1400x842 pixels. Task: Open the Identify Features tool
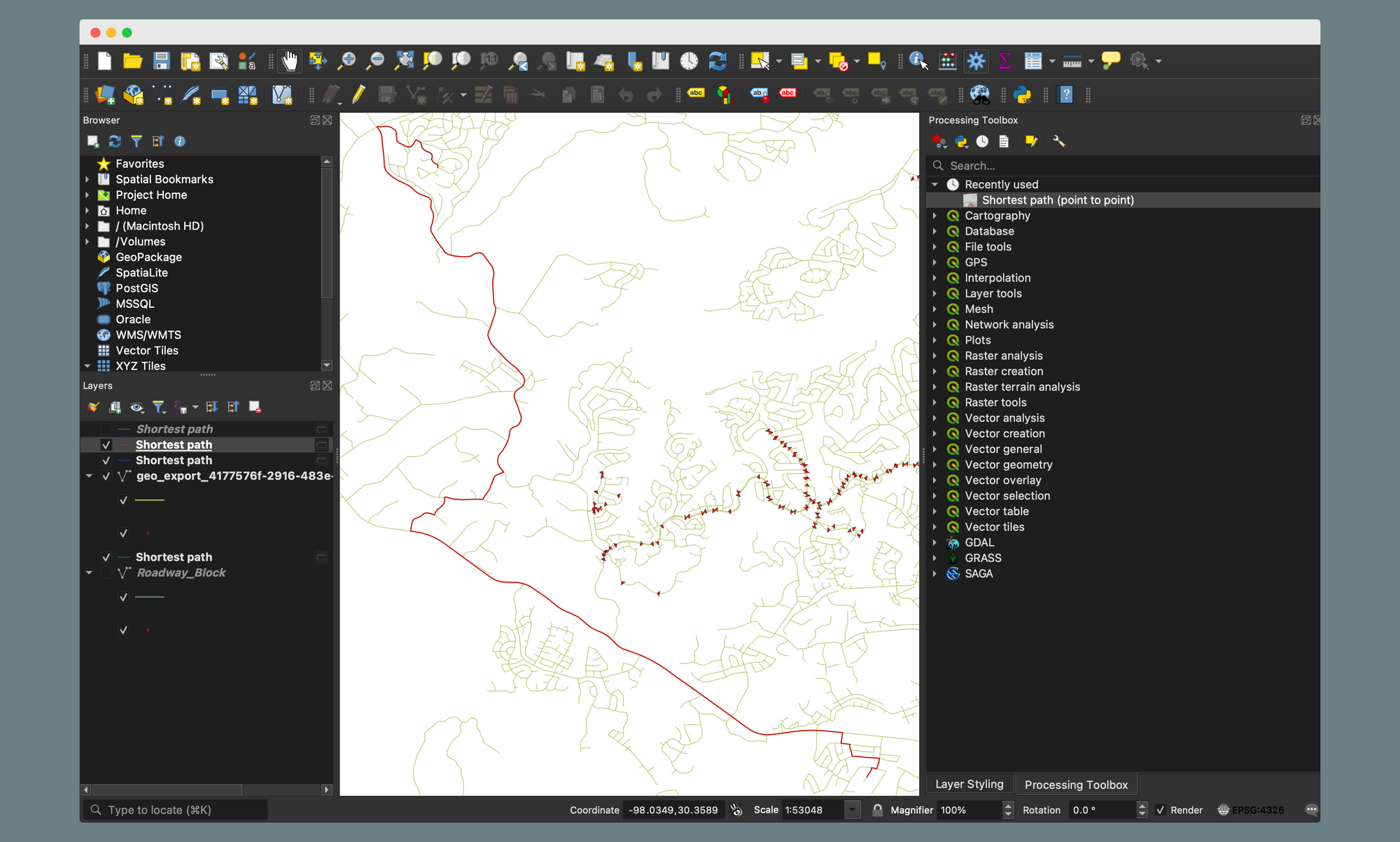918,62
